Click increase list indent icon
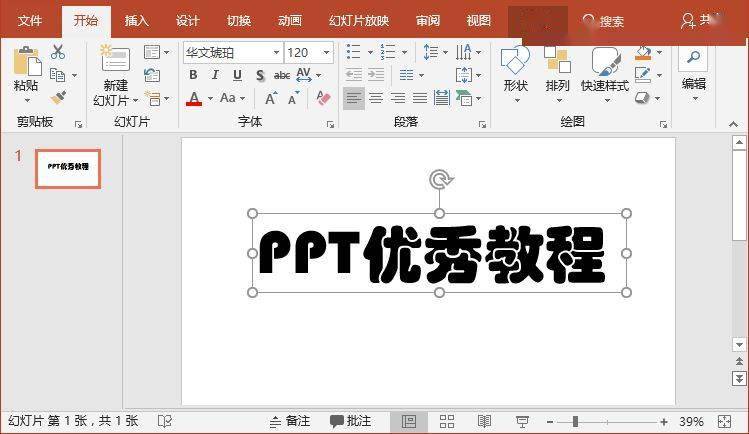Viewport: 749px width, 434px height. pos(376,74)
